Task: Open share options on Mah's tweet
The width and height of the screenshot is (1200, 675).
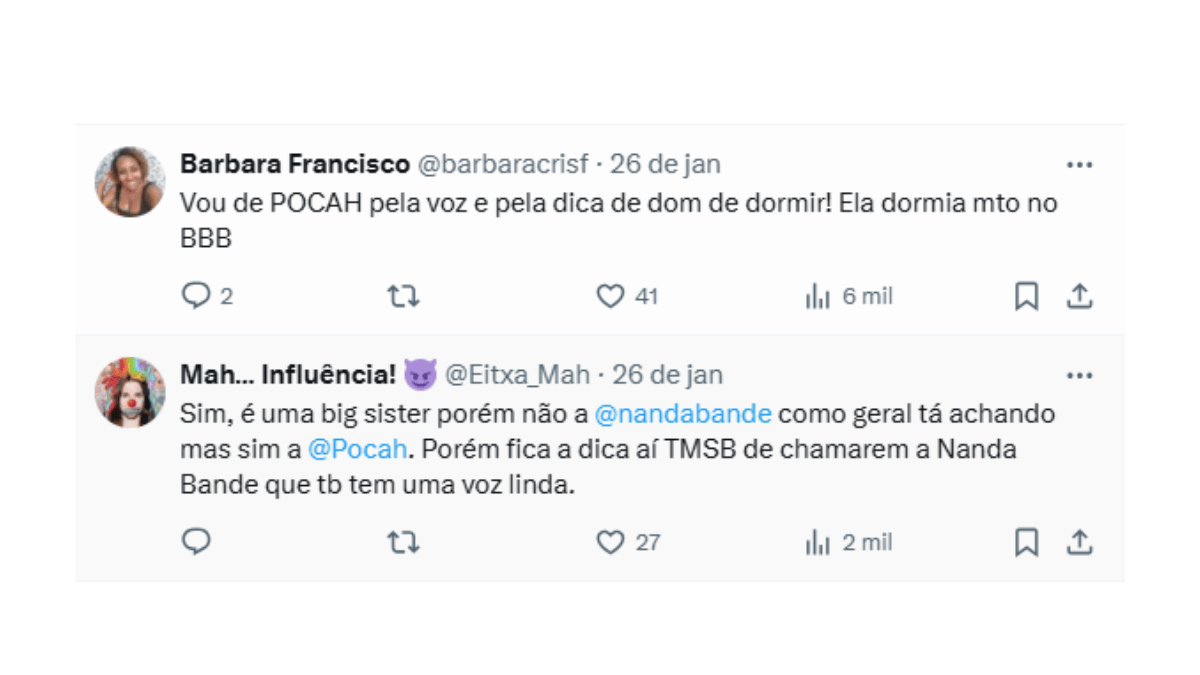Action: coord(1079,543)
